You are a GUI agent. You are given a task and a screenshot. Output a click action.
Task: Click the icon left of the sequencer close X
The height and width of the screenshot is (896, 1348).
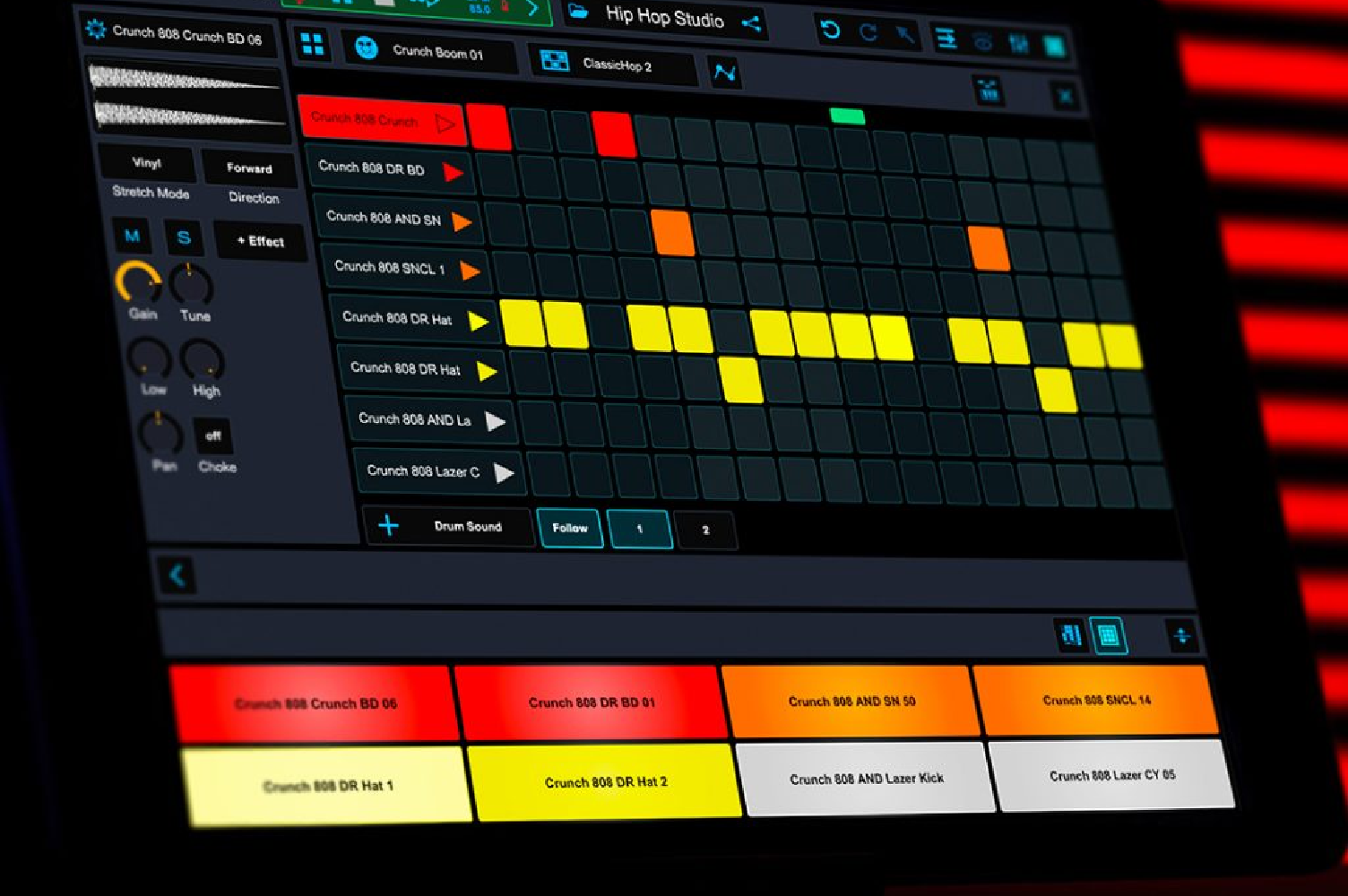(989, 90)
